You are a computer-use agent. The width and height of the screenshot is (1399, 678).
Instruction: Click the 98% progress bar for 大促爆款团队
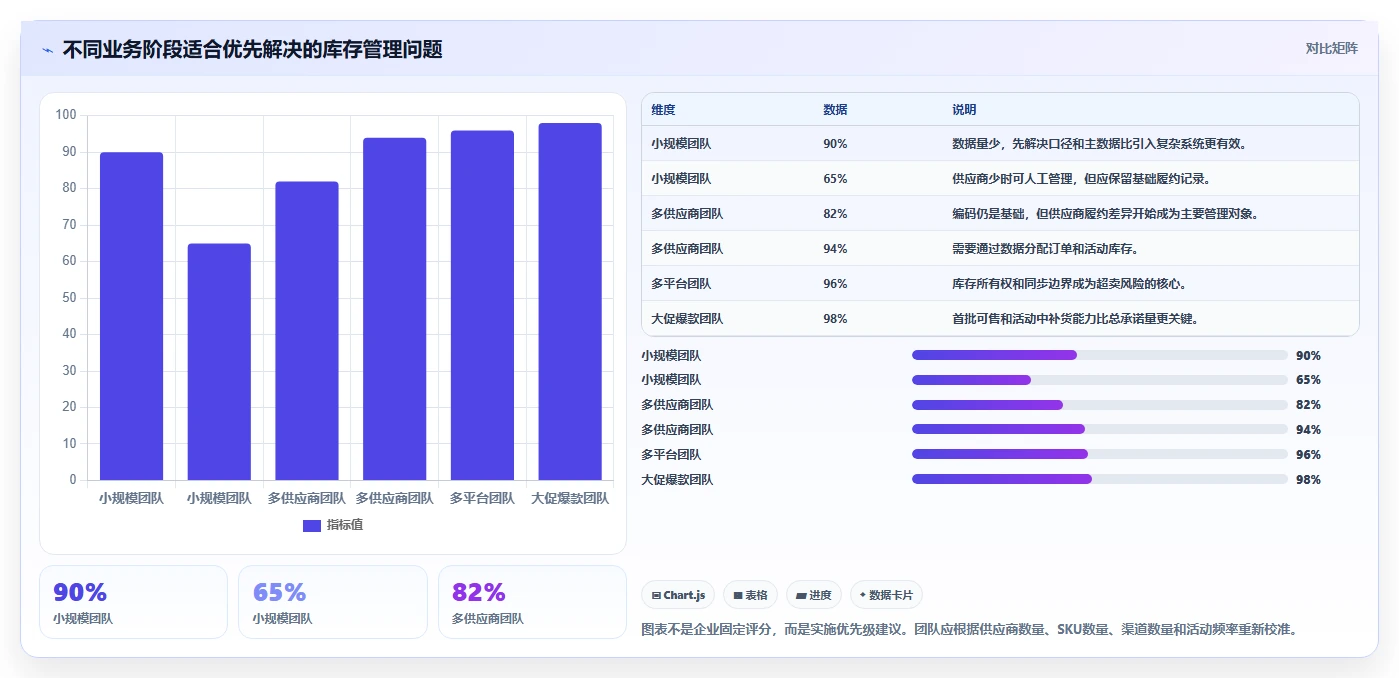(1100, 479)
